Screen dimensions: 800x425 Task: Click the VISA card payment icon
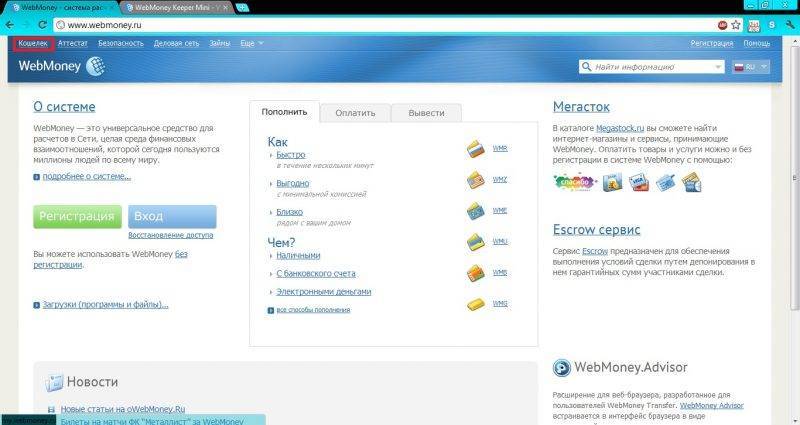point(639,182)
